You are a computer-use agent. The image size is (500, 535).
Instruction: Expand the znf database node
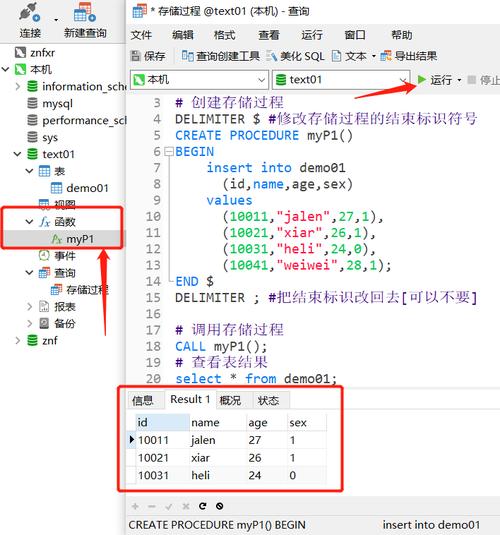(x=18, y=341)
